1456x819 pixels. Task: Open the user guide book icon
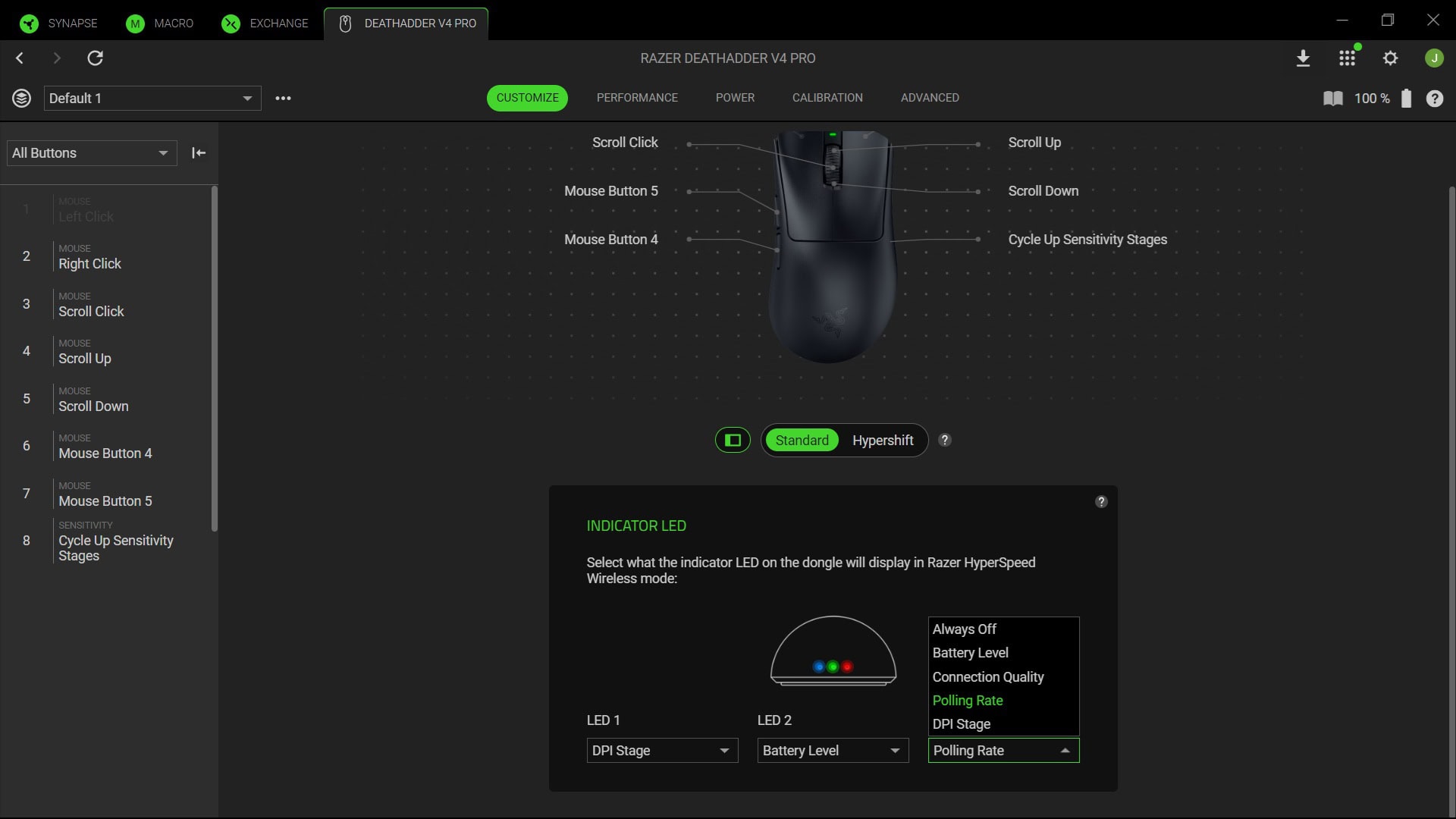[1332, 99]
